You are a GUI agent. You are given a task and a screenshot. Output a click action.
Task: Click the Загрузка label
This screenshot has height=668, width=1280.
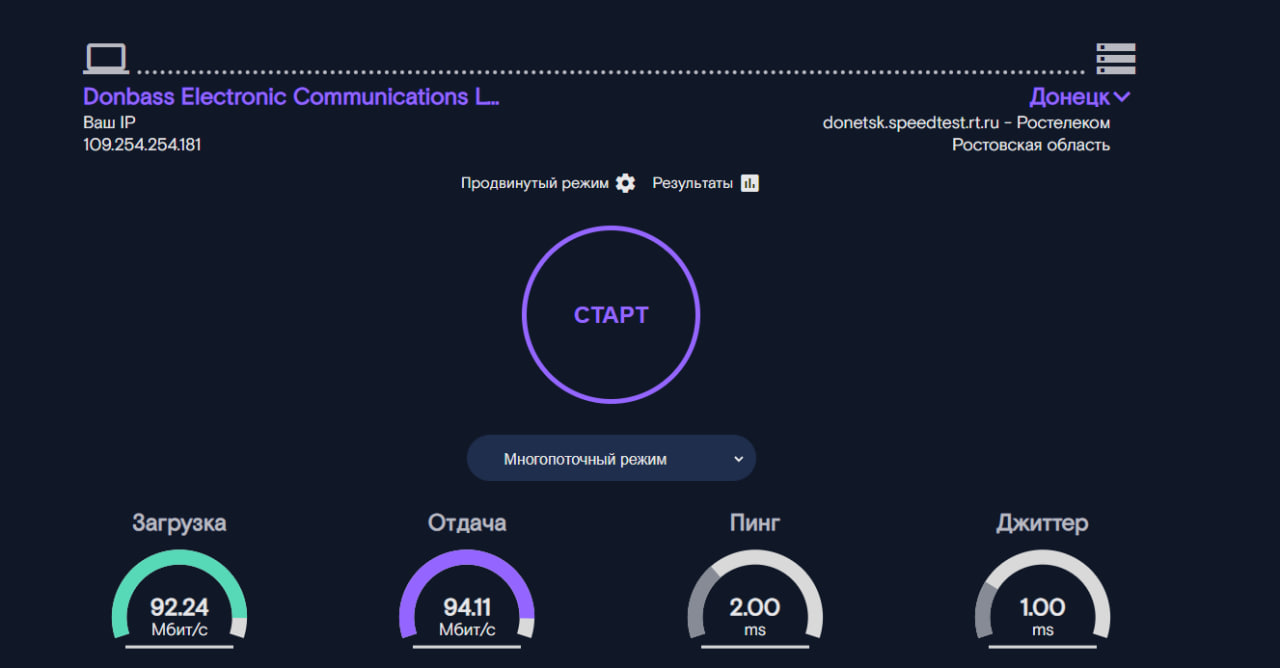[179, 523]
